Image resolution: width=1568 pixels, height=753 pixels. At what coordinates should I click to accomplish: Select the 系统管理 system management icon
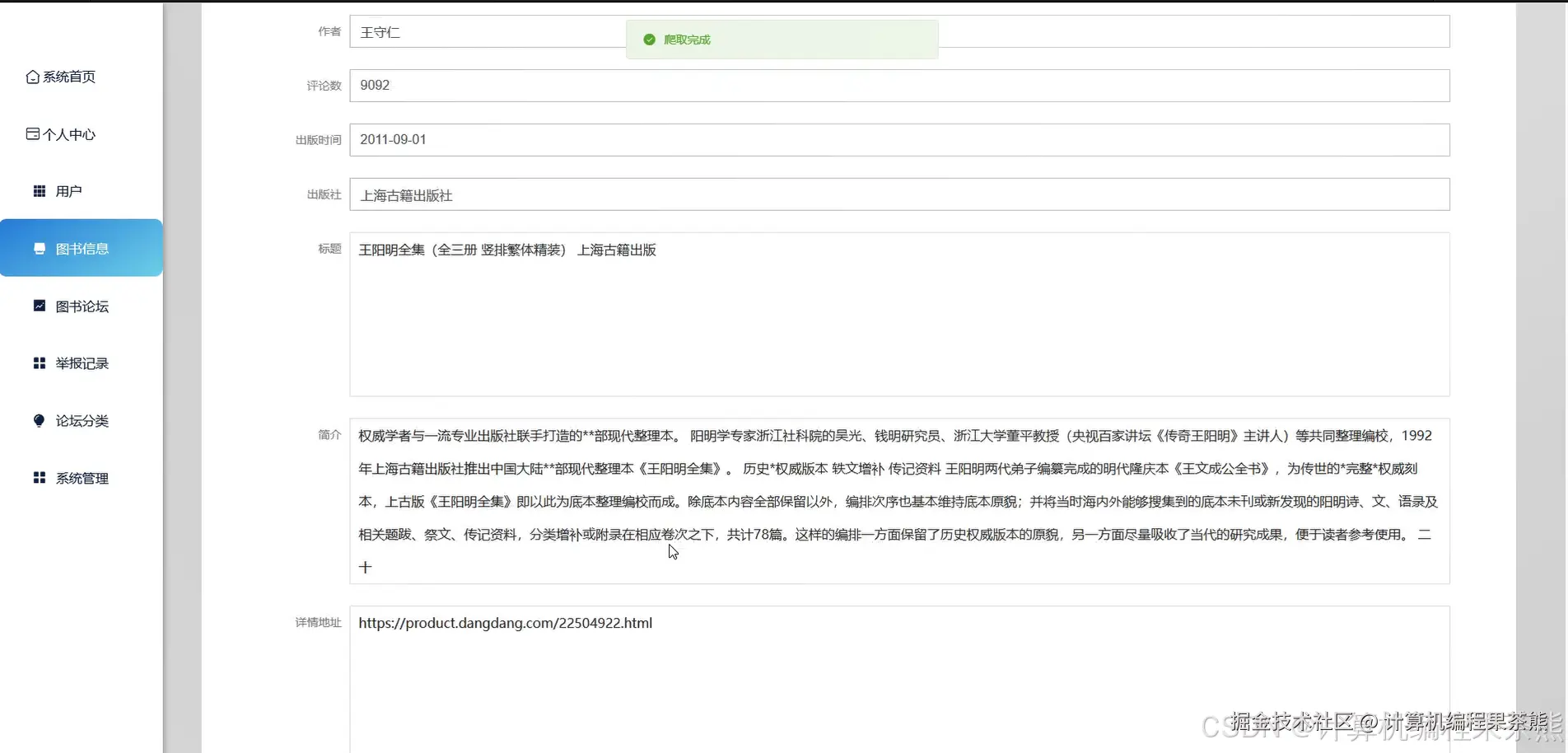click(39, 477)
